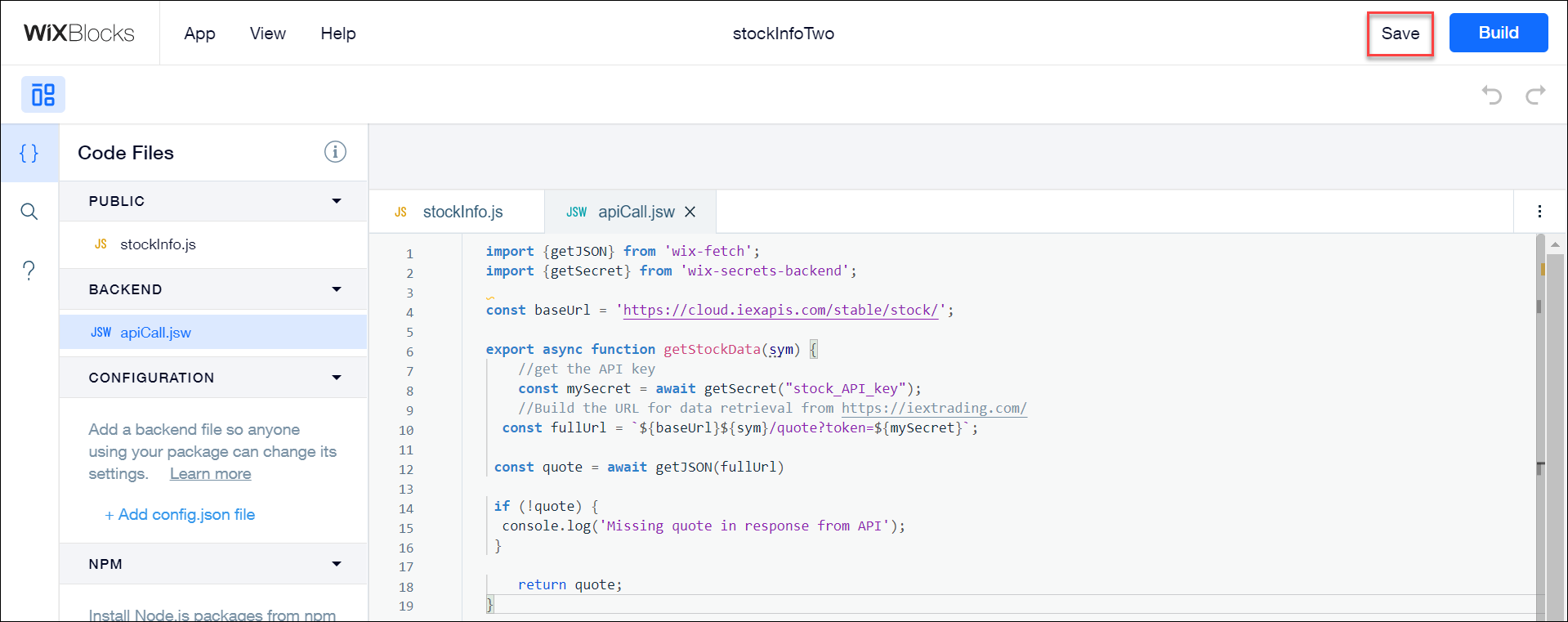The height and width of the screenshot is (622, 1568).
Task: Click the Wix Blocks logo
Action: pyautogui.click(x=79, y=33)
